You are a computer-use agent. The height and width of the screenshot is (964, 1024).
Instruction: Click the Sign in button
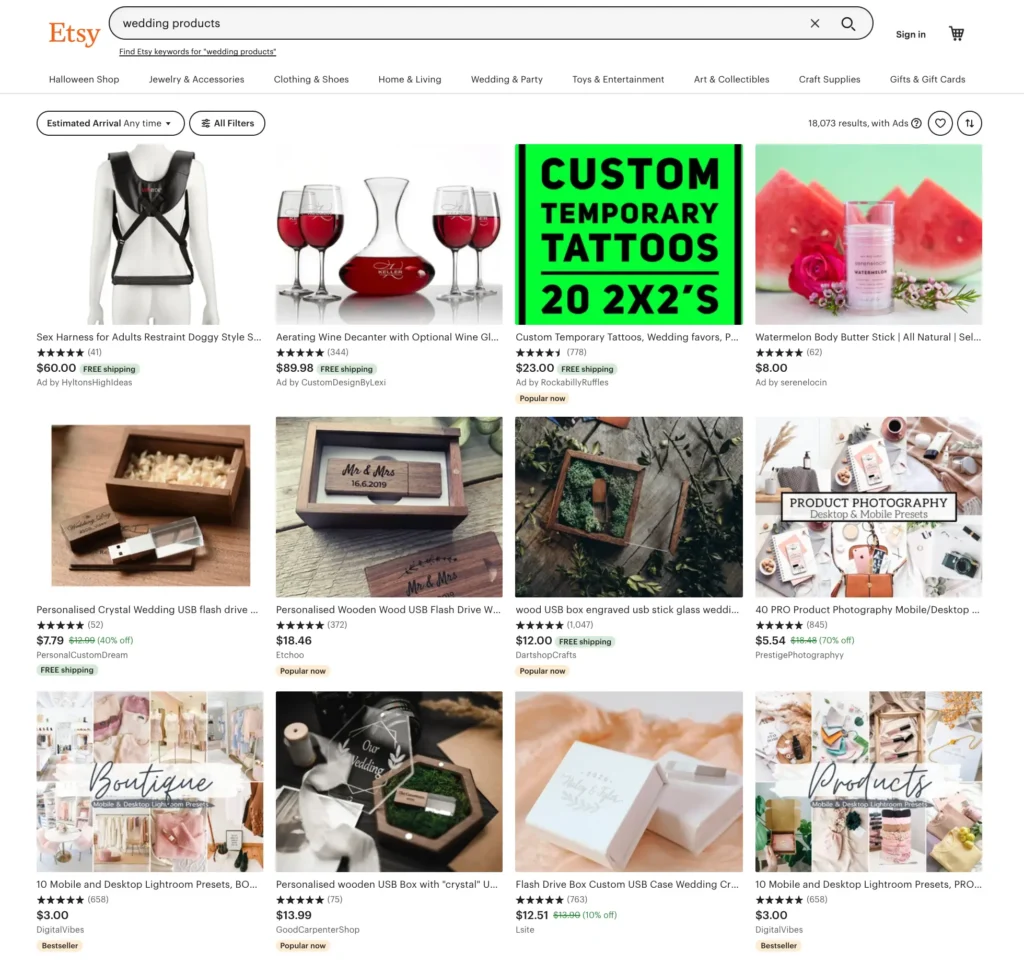pos(910,35)
